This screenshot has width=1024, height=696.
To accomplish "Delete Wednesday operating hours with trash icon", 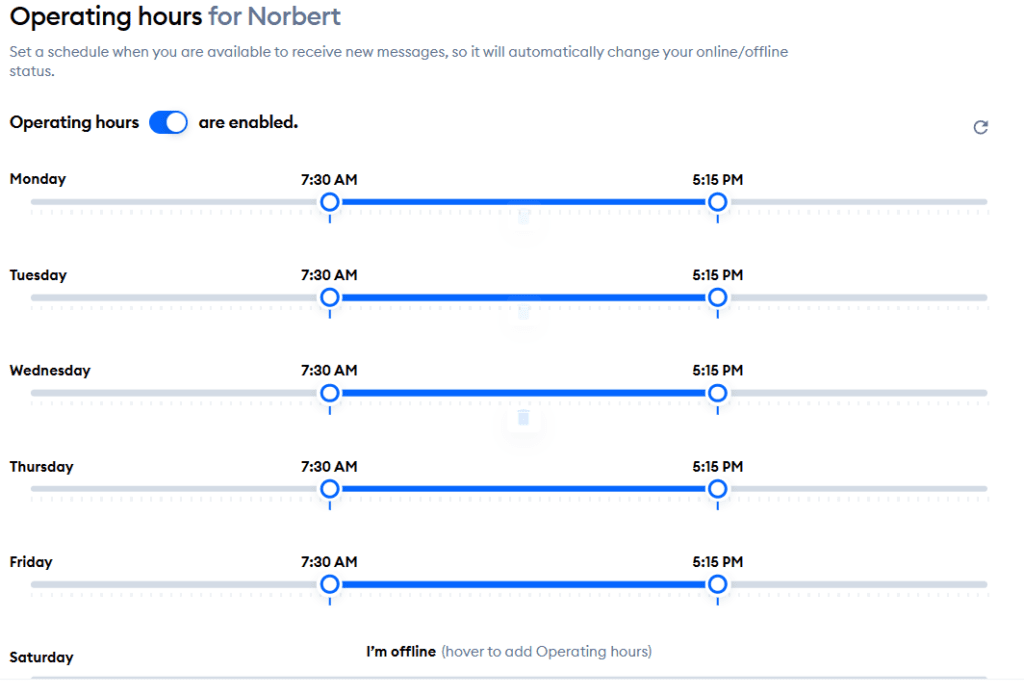I will pos(523,417).
